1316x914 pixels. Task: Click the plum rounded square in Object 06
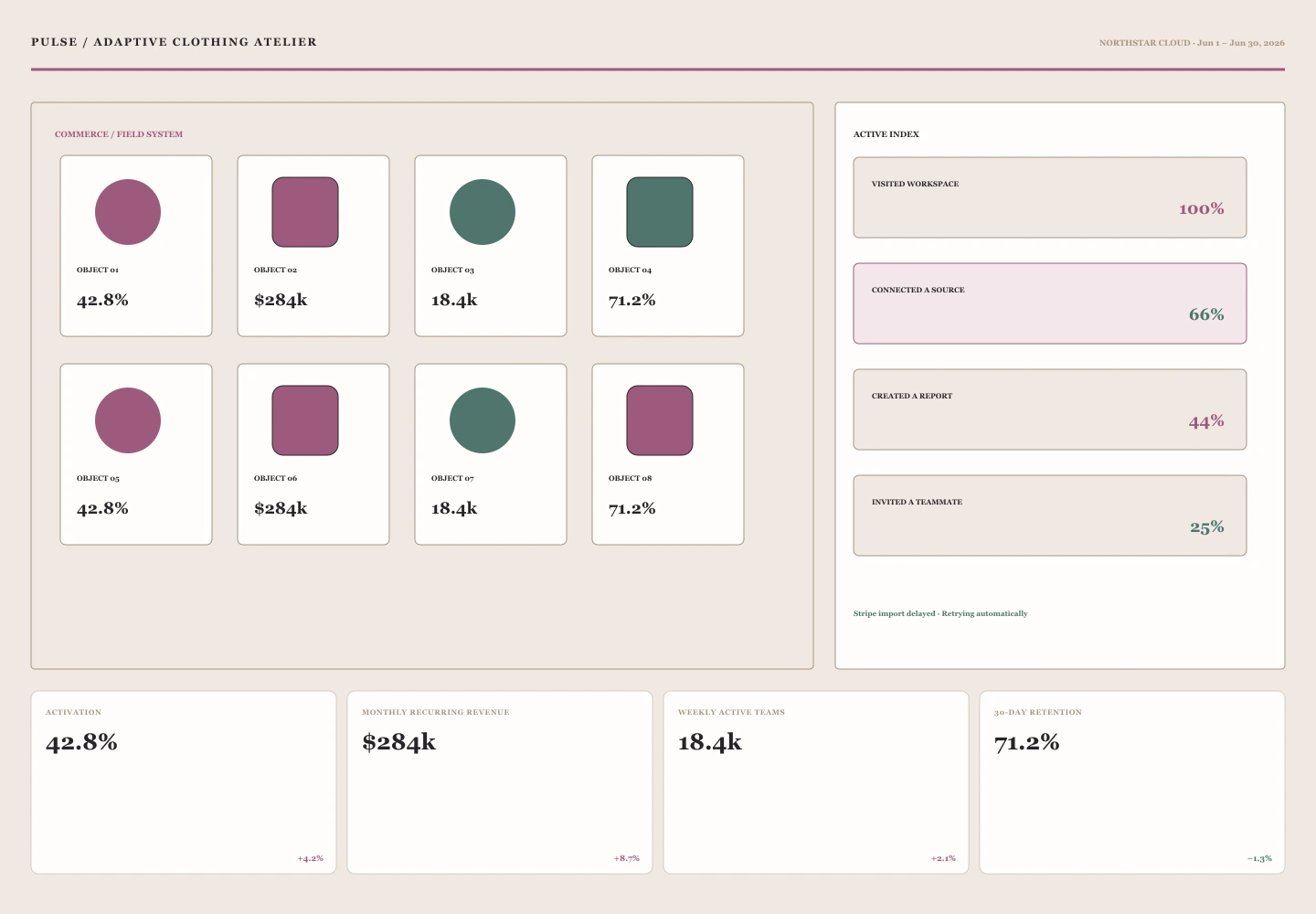tap(305, 420)
